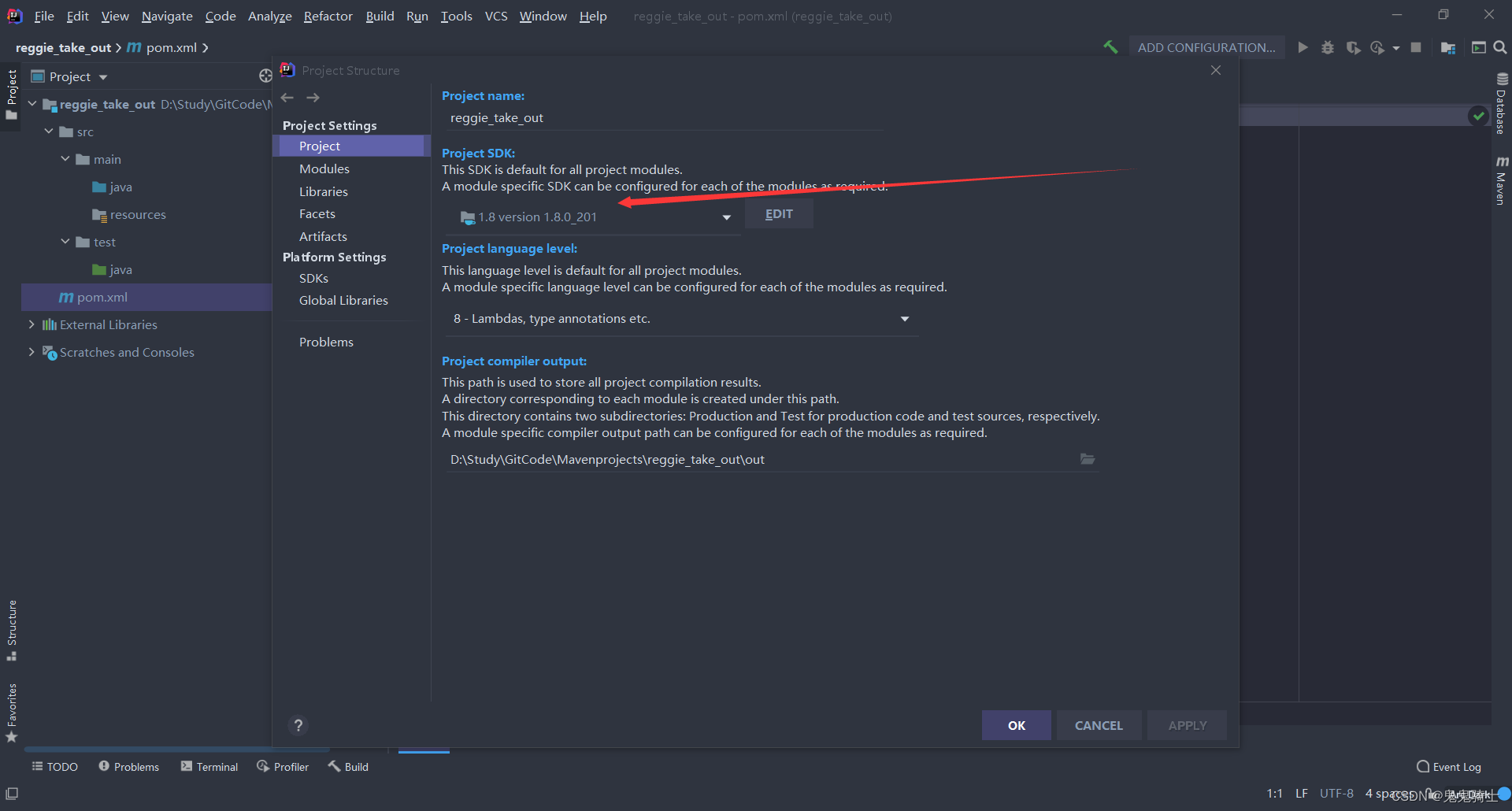
Task: Collapse the reggie_take_out root node
Action: [x=32, y=104]
